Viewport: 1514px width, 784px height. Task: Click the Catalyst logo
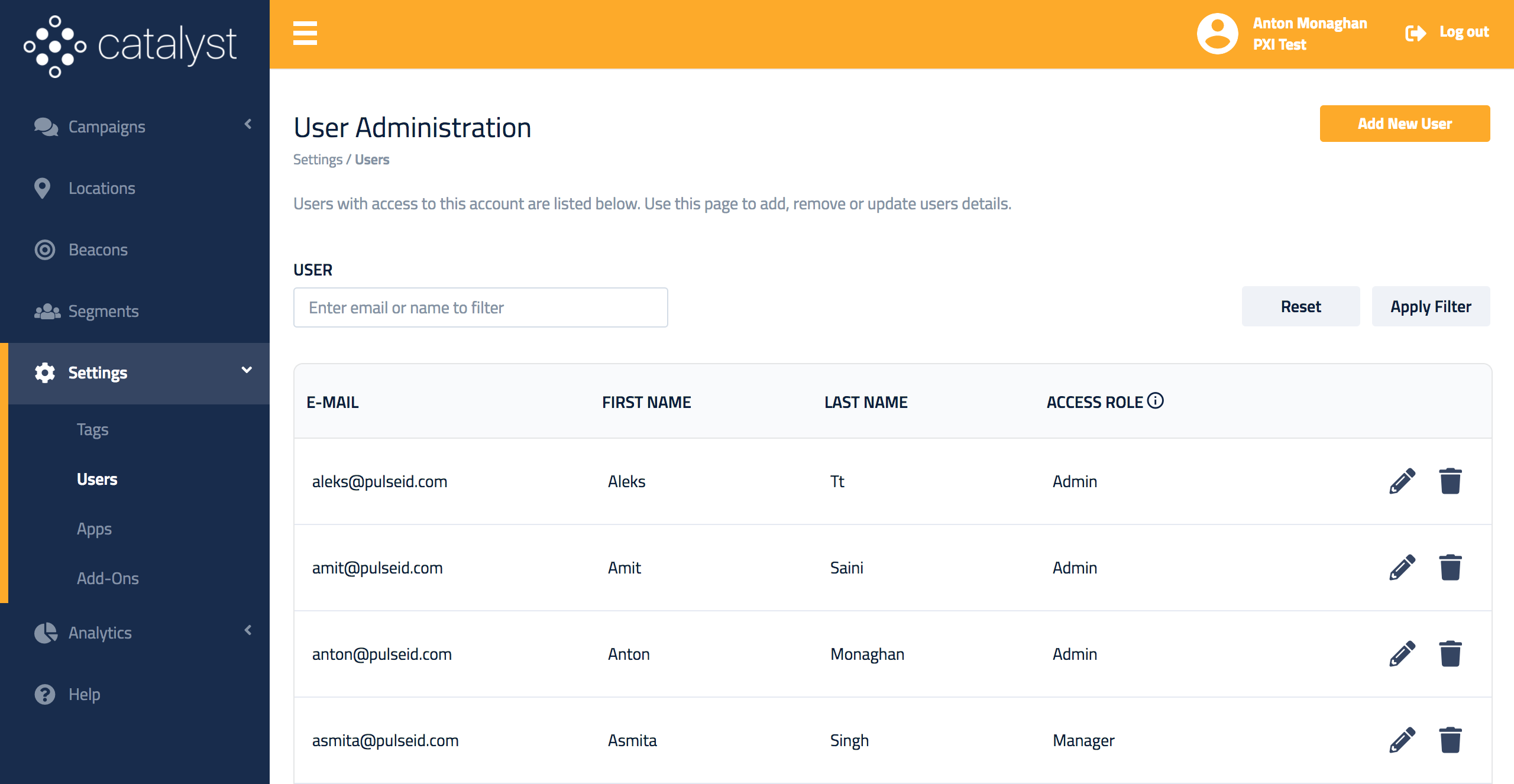coord(130,46)
